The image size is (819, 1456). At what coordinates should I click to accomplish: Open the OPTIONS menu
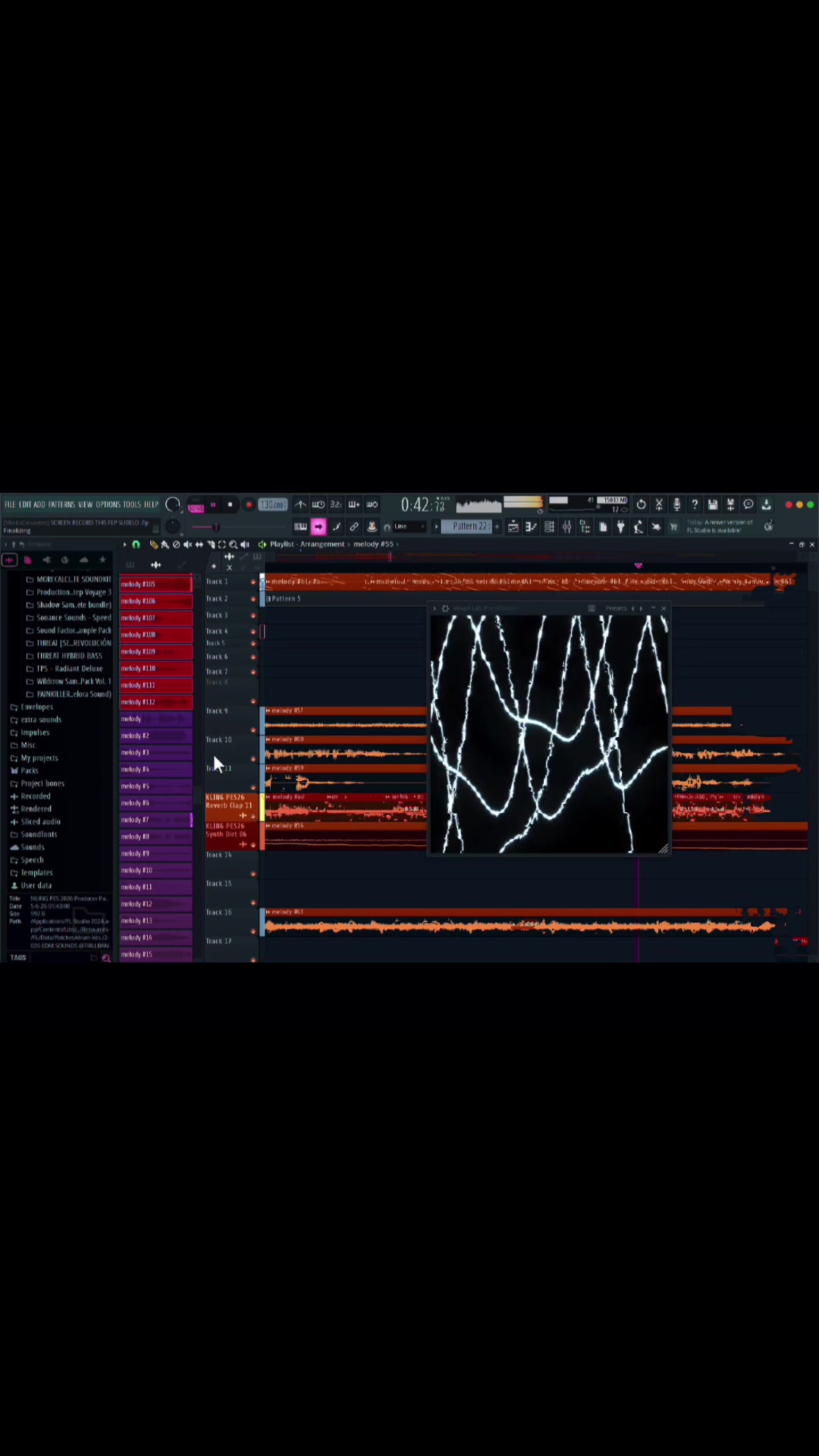[108, 505]
